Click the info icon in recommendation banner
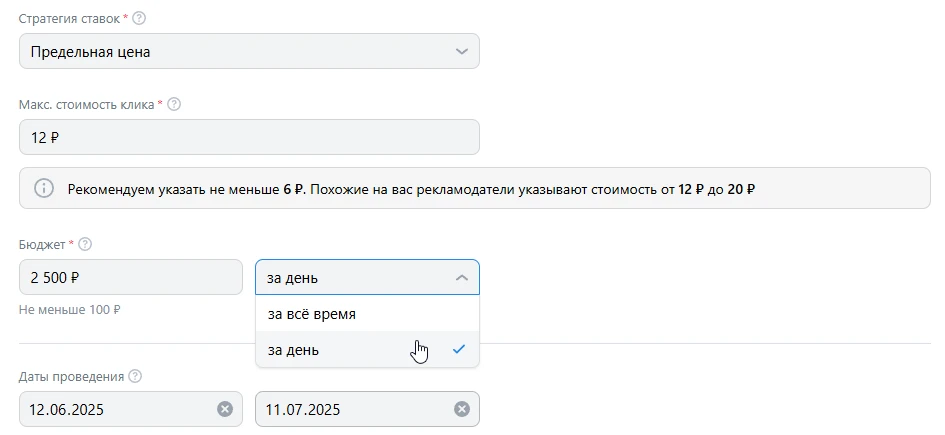Screen dimensions: 945x435 44,188
